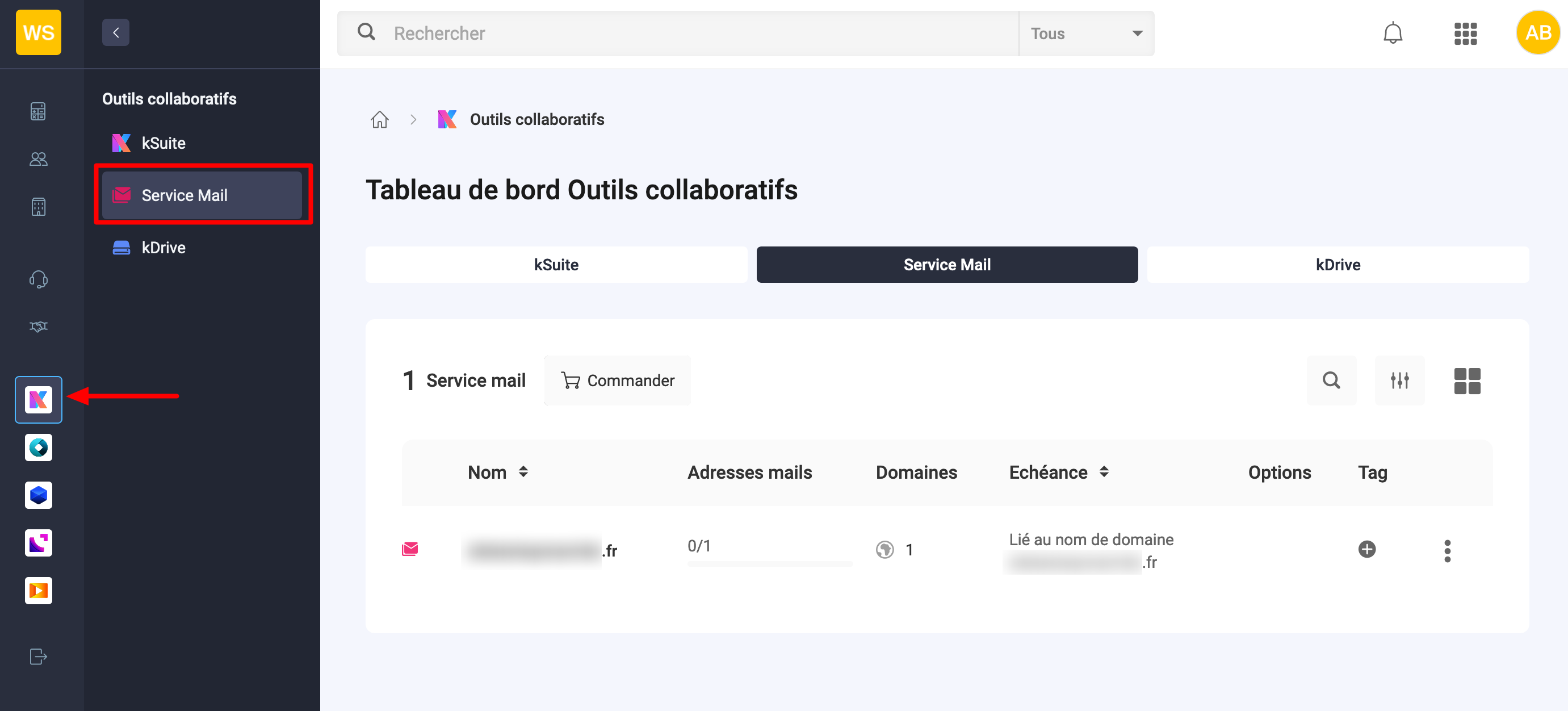Switch to the kDrive tab
This screenshot has width=1568, height=711.
pos(1338,265)
